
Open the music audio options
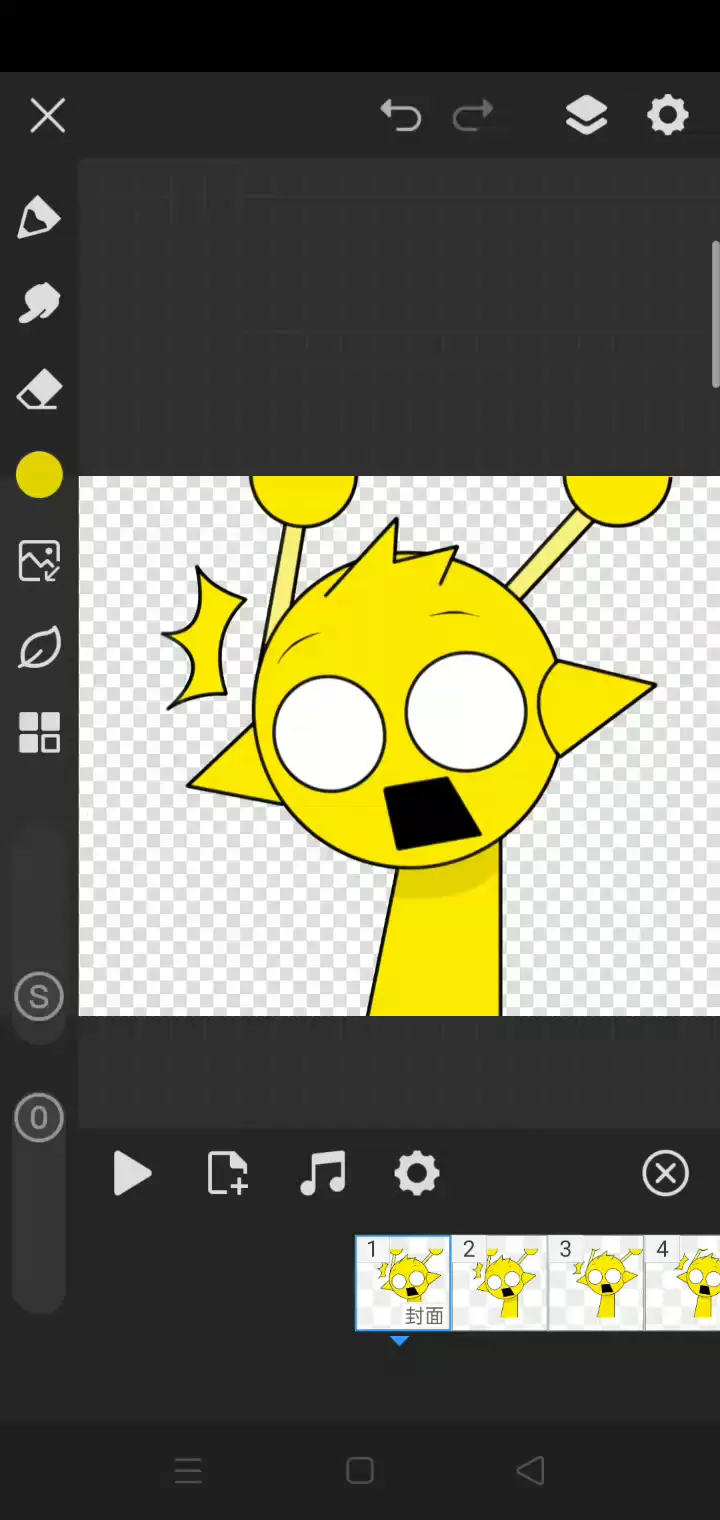[x=322, y=1173]
